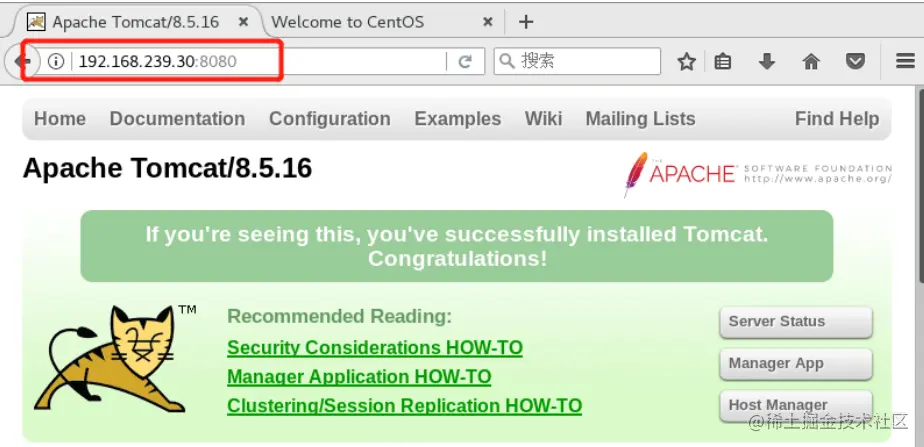This screenshot has width=924, height=447.
Task: Follow Clustering/Session Replication HOW-TO link
Action: pos(404,406)
